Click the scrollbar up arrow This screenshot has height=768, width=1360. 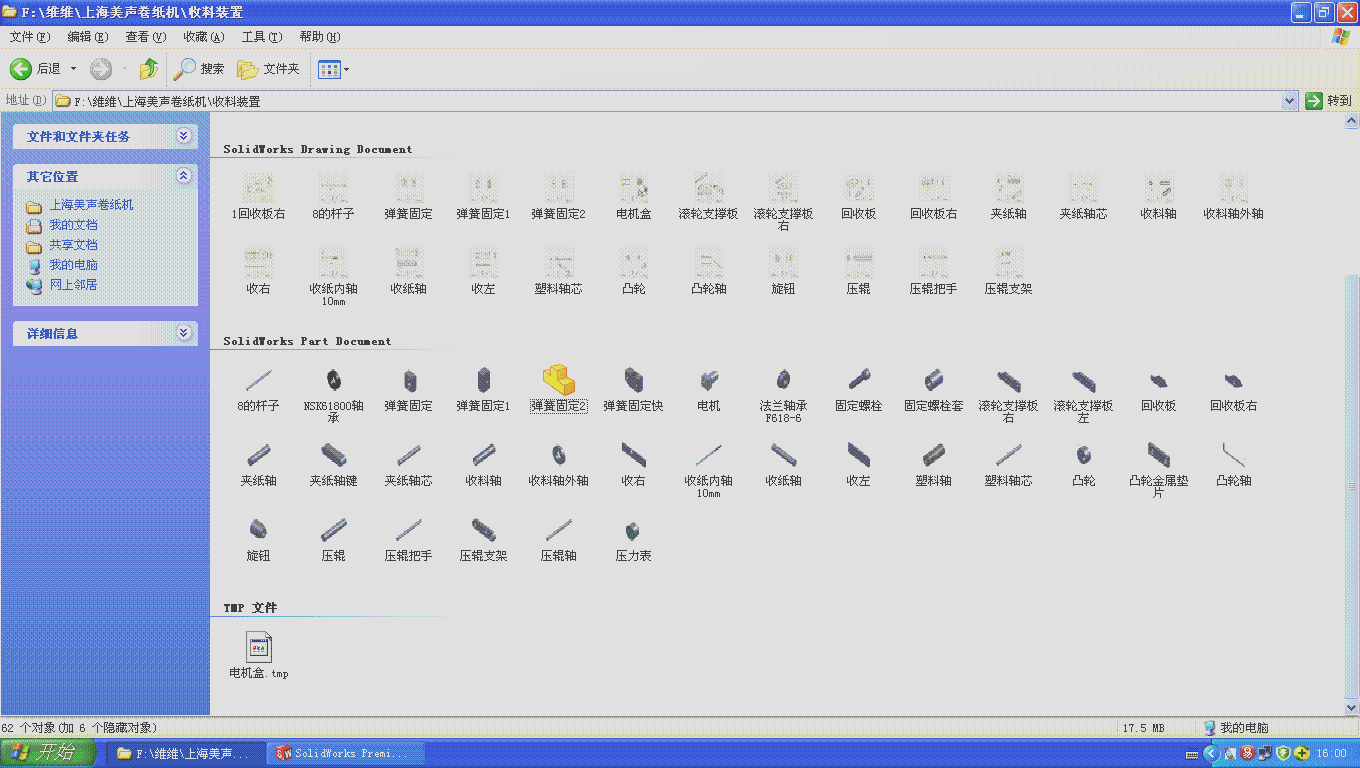(x=1351, y=122)
